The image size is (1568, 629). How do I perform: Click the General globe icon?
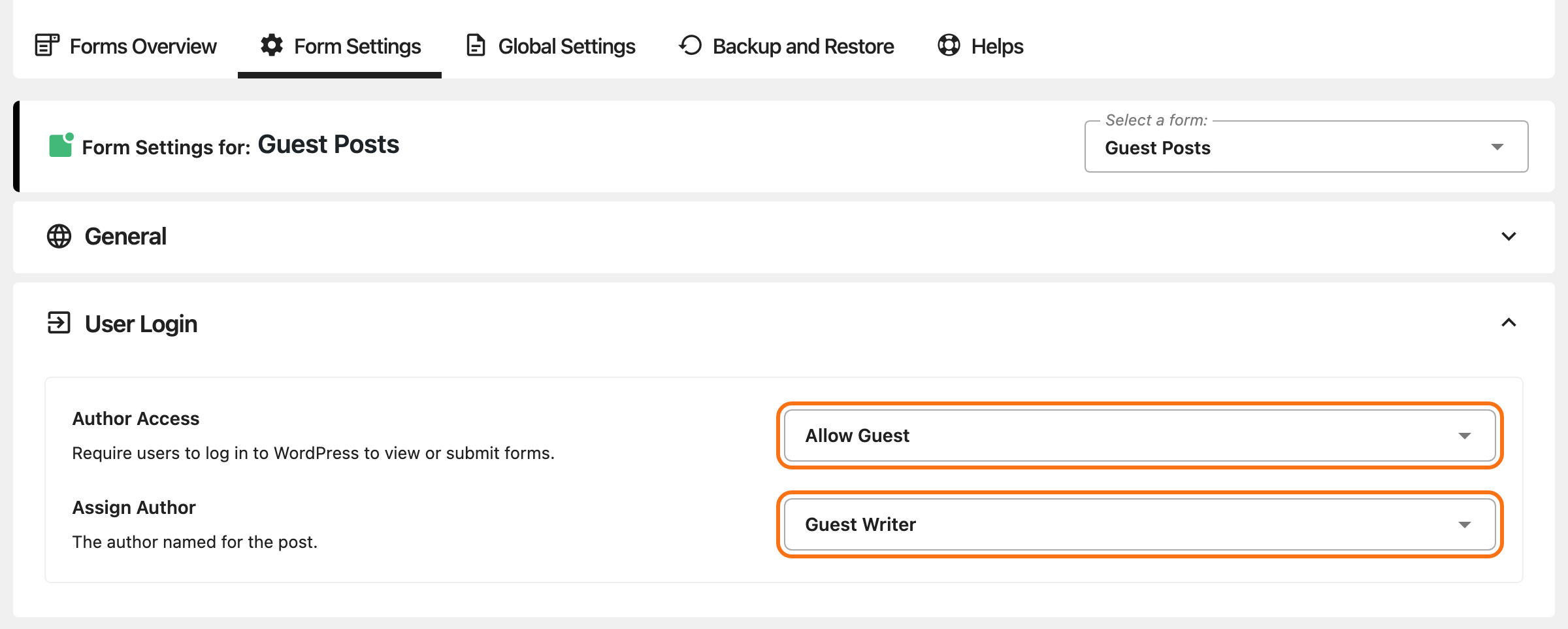tap(59, 236)
